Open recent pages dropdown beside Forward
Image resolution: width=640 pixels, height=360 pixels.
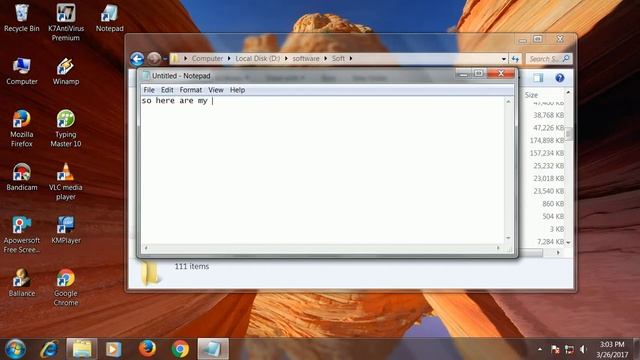165,59
